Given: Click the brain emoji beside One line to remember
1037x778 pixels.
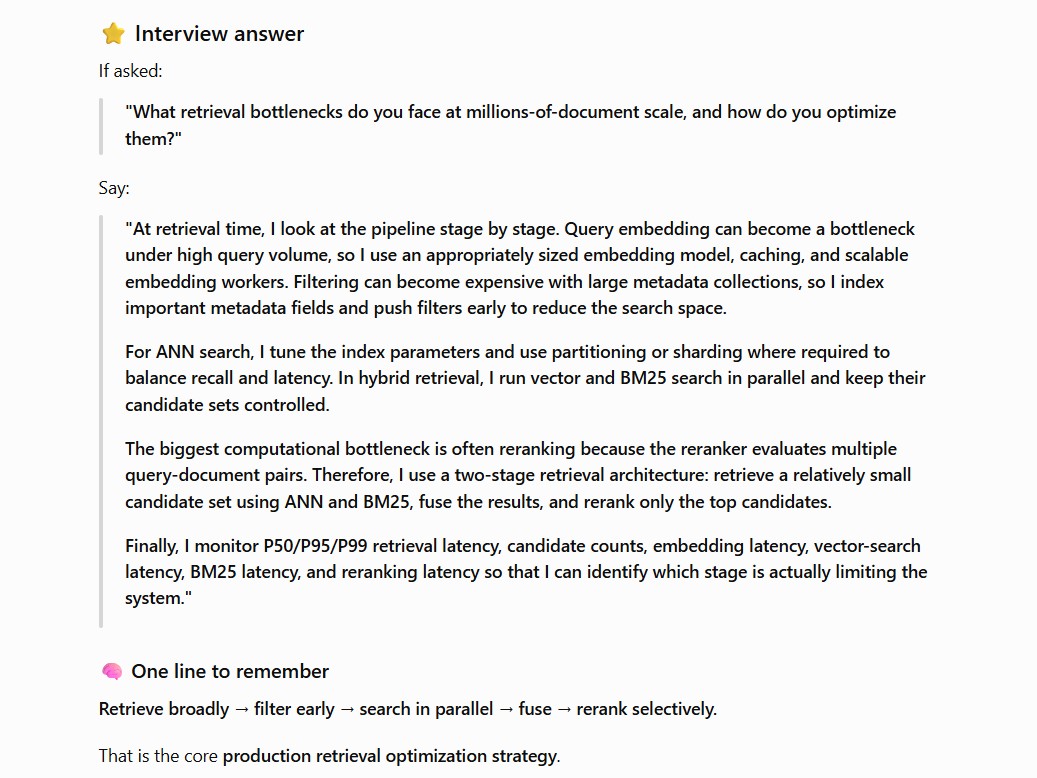Looking at the screenshot, I should (112, 671).
